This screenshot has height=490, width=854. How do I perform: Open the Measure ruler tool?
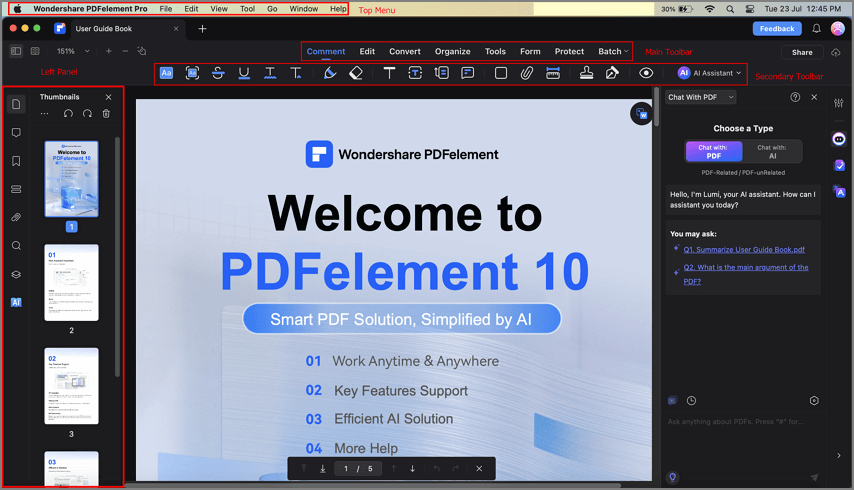553,73
